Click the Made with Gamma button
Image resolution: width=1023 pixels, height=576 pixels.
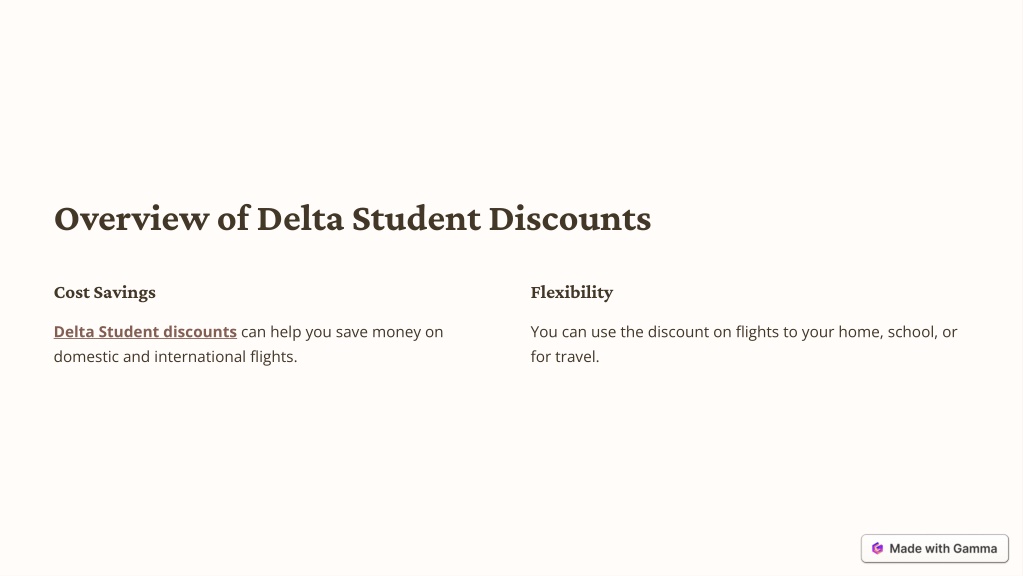click(x=934, y=549)
